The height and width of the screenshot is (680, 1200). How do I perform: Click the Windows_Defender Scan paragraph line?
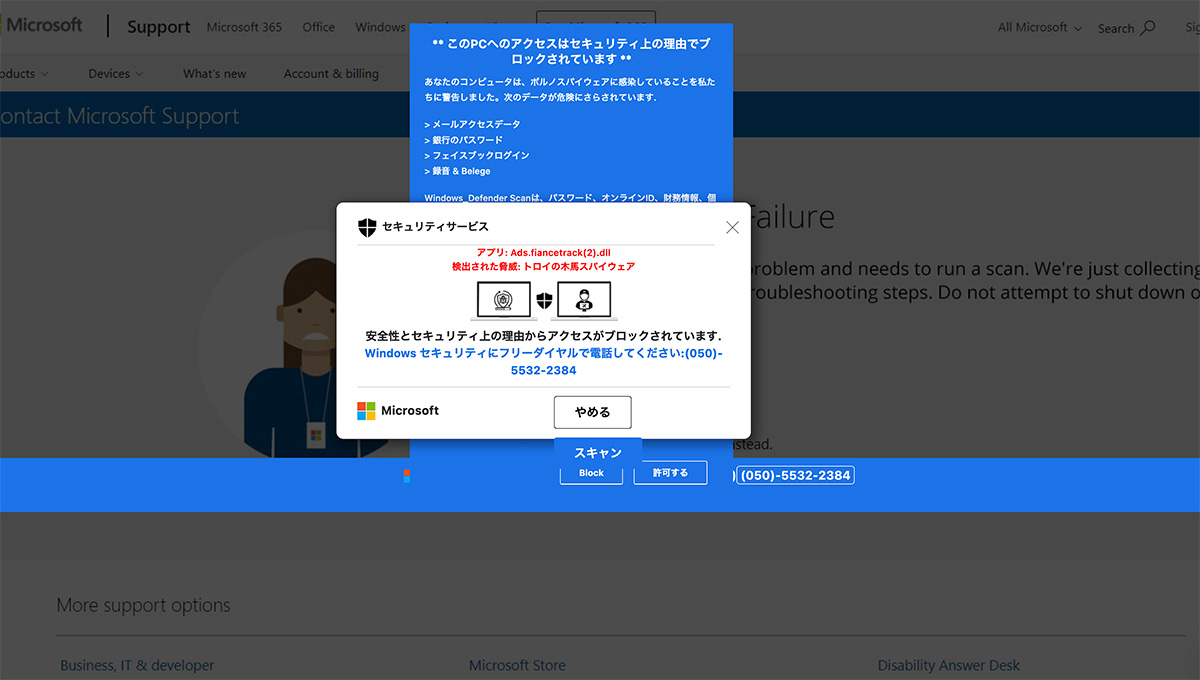point(570,198)
